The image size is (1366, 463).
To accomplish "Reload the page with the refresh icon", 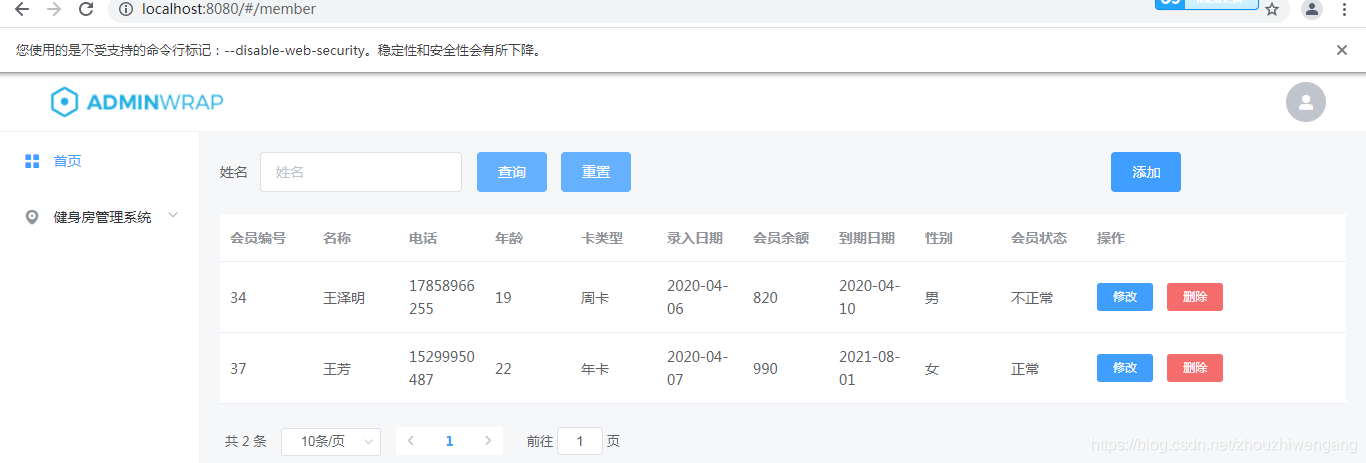I will point(86,9).
